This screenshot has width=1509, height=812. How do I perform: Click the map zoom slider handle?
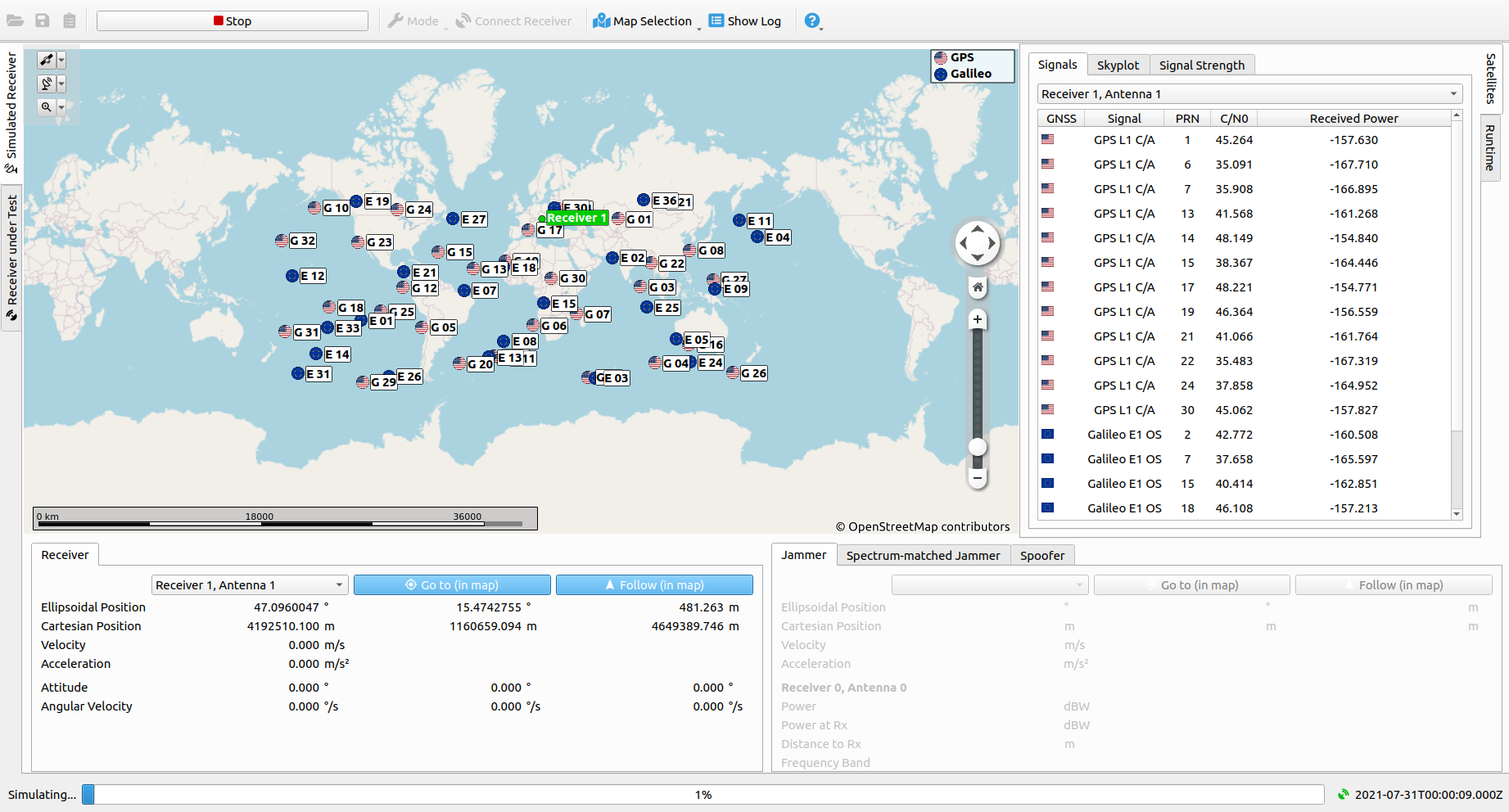coord(977,446)
